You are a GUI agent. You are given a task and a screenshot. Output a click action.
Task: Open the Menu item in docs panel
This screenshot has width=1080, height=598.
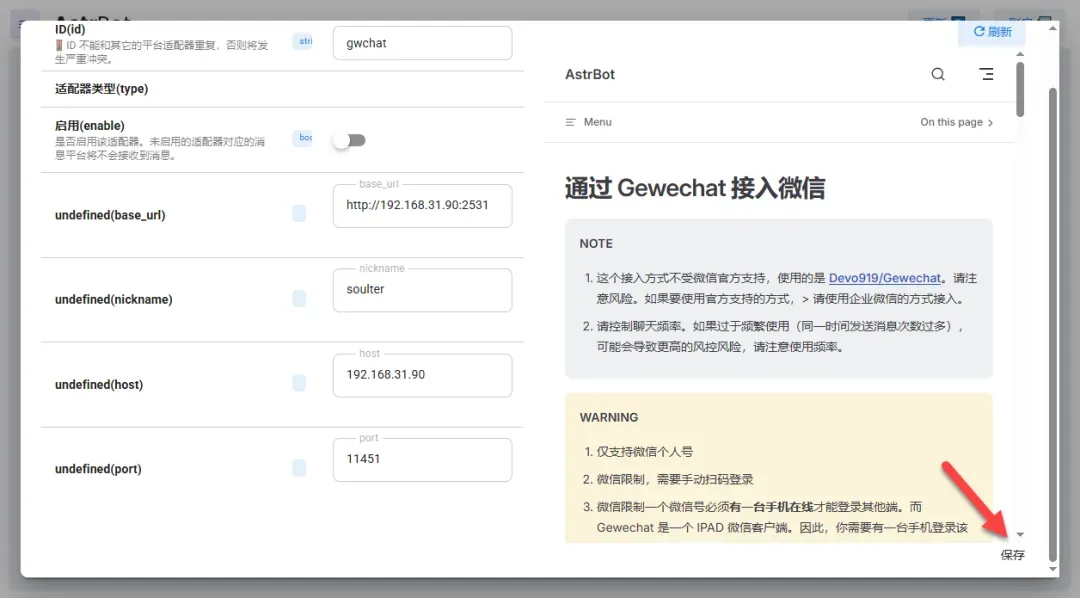pos(589,122)
